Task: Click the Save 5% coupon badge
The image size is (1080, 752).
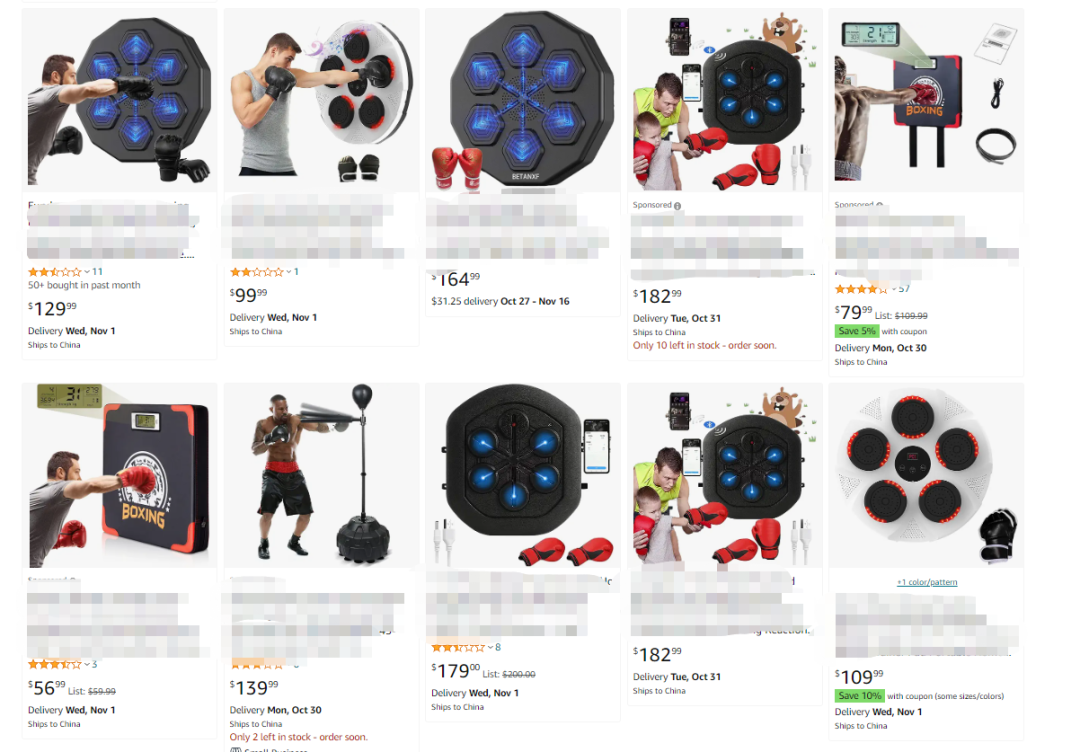Action: [856, 331]
